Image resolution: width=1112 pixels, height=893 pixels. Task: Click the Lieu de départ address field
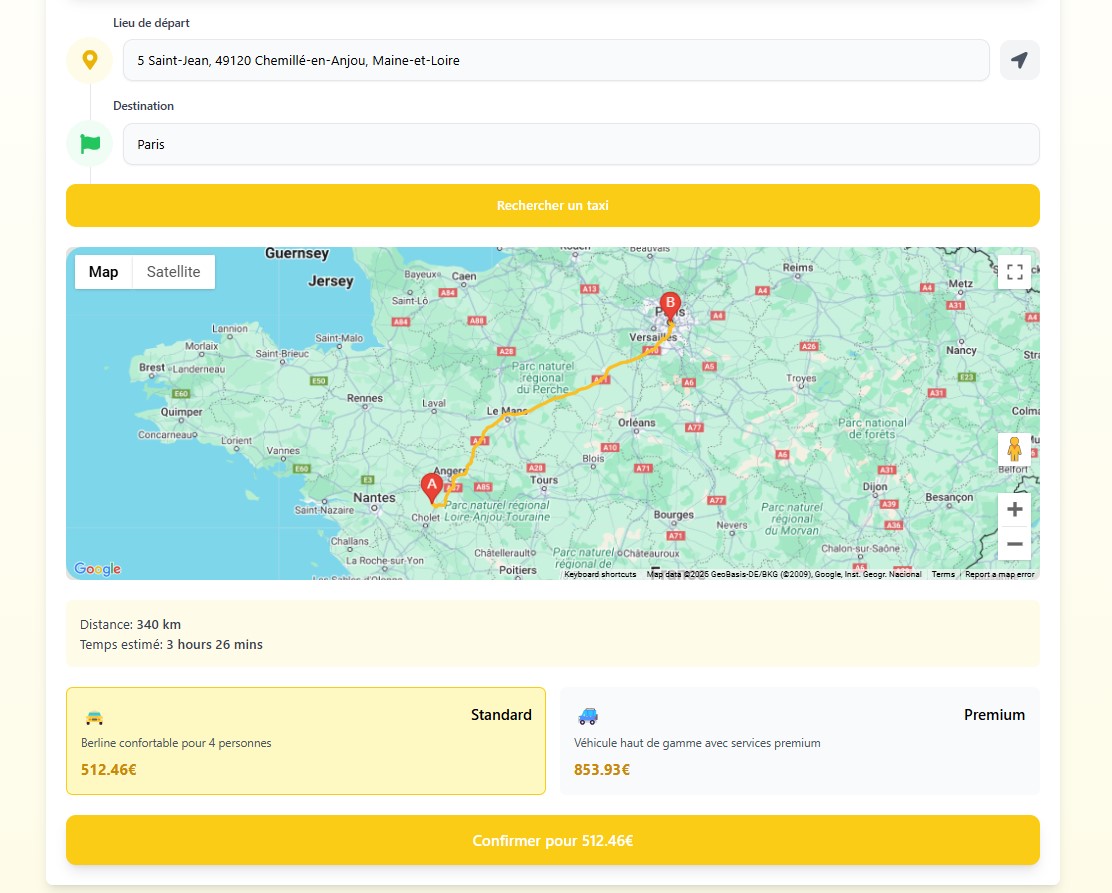click(556, 60)
